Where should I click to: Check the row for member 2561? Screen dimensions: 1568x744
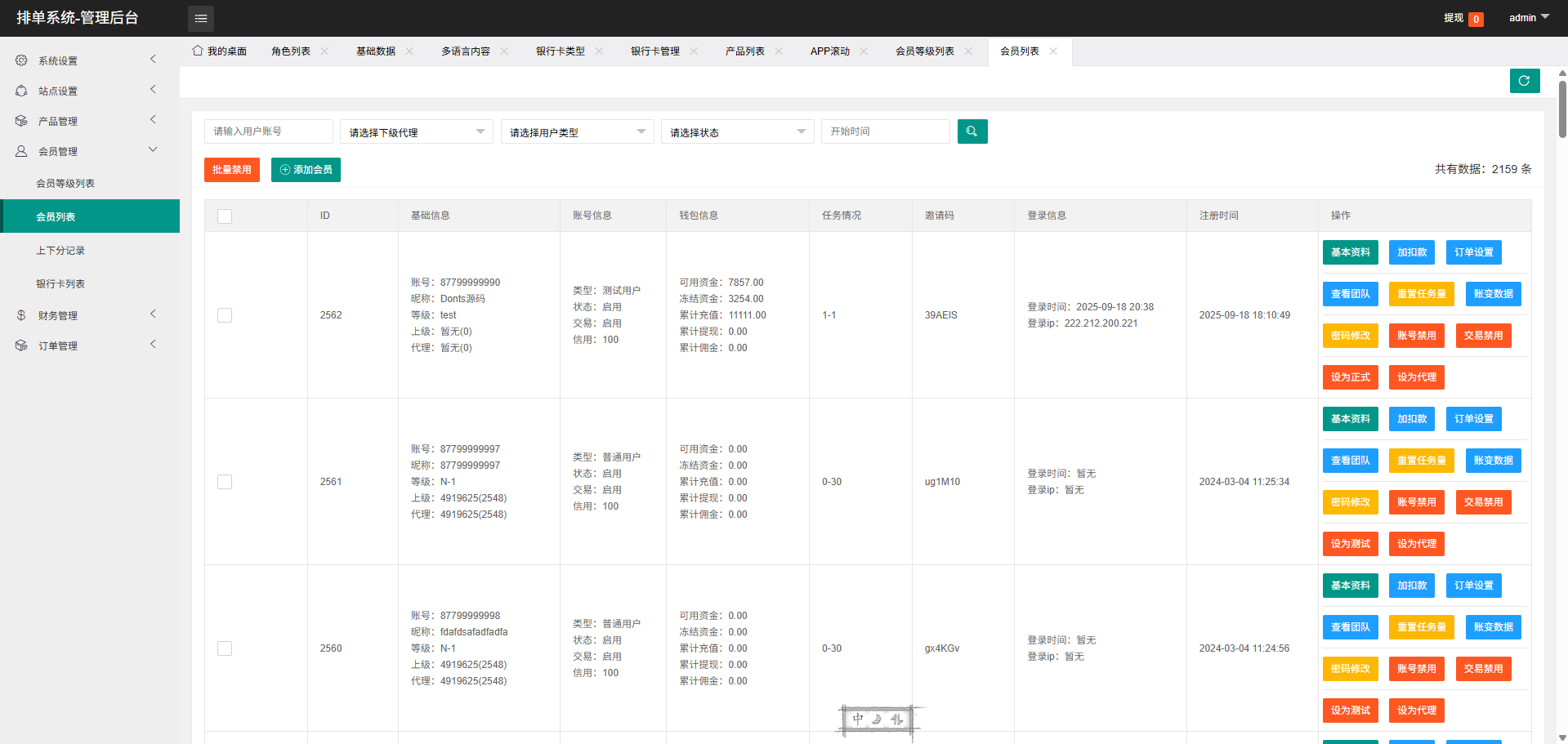[x=225, y=482]
